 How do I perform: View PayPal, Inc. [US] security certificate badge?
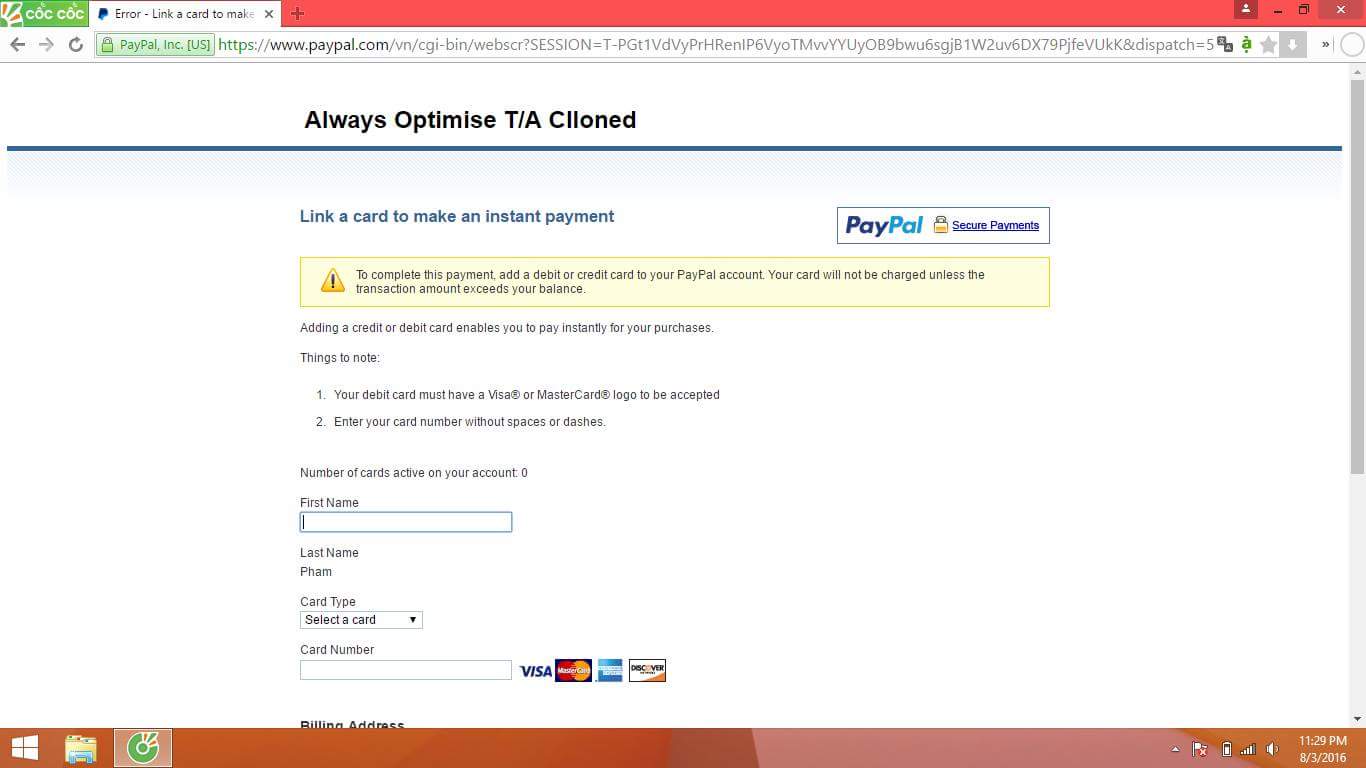coord(155,44)
